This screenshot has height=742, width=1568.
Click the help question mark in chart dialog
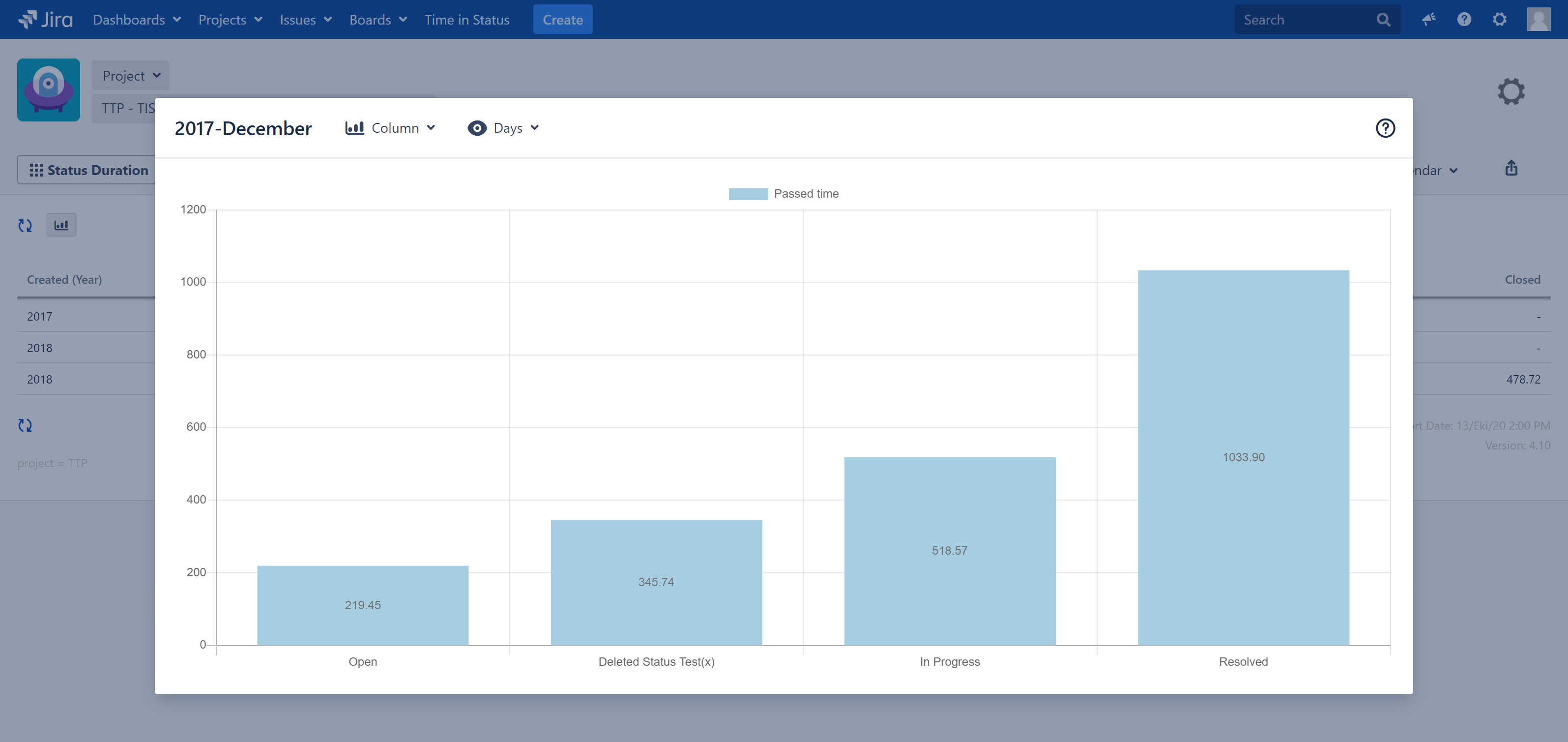coord(1385,128)
